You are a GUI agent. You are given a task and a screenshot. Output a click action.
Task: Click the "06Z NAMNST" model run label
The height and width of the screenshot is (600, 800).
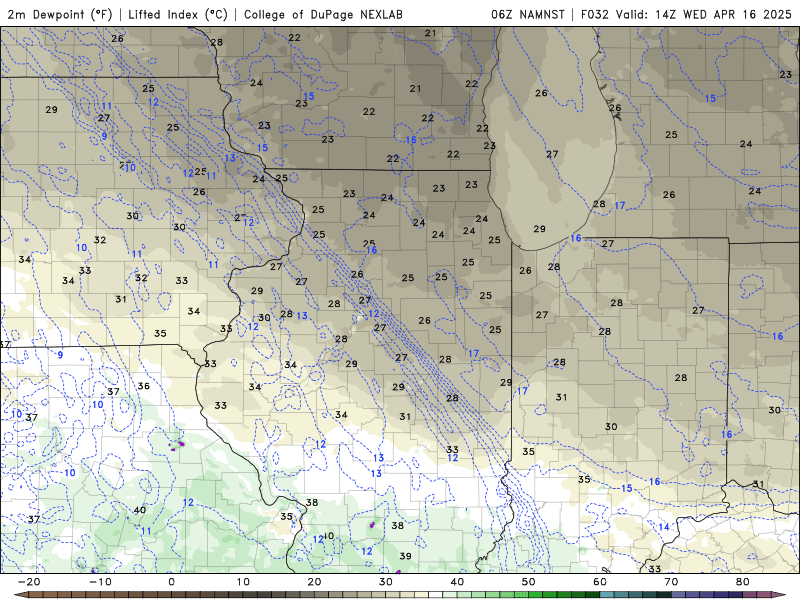point(528,14)
